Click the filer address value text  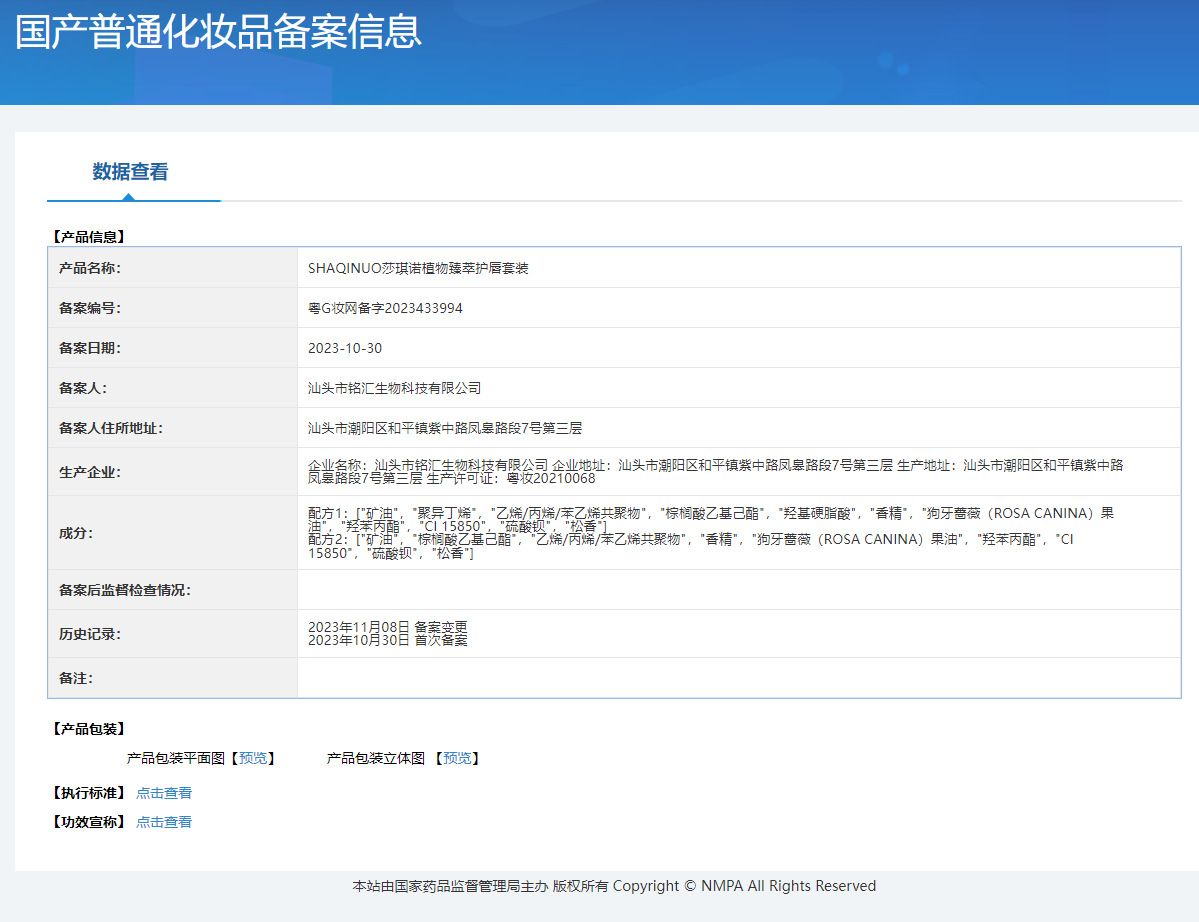coord(445,428)
